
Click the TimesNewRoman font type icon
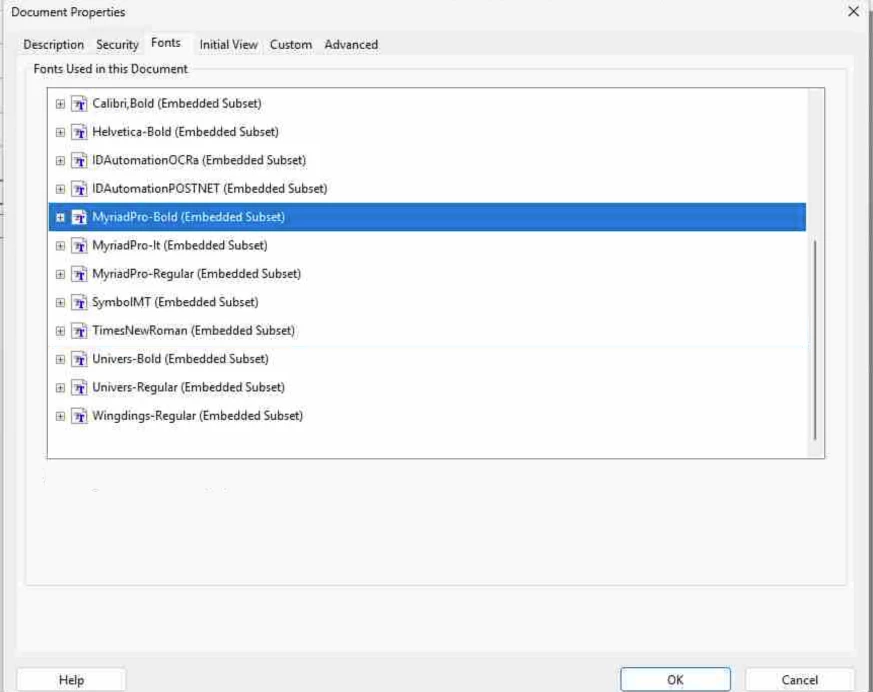click(x=79, y=331)
